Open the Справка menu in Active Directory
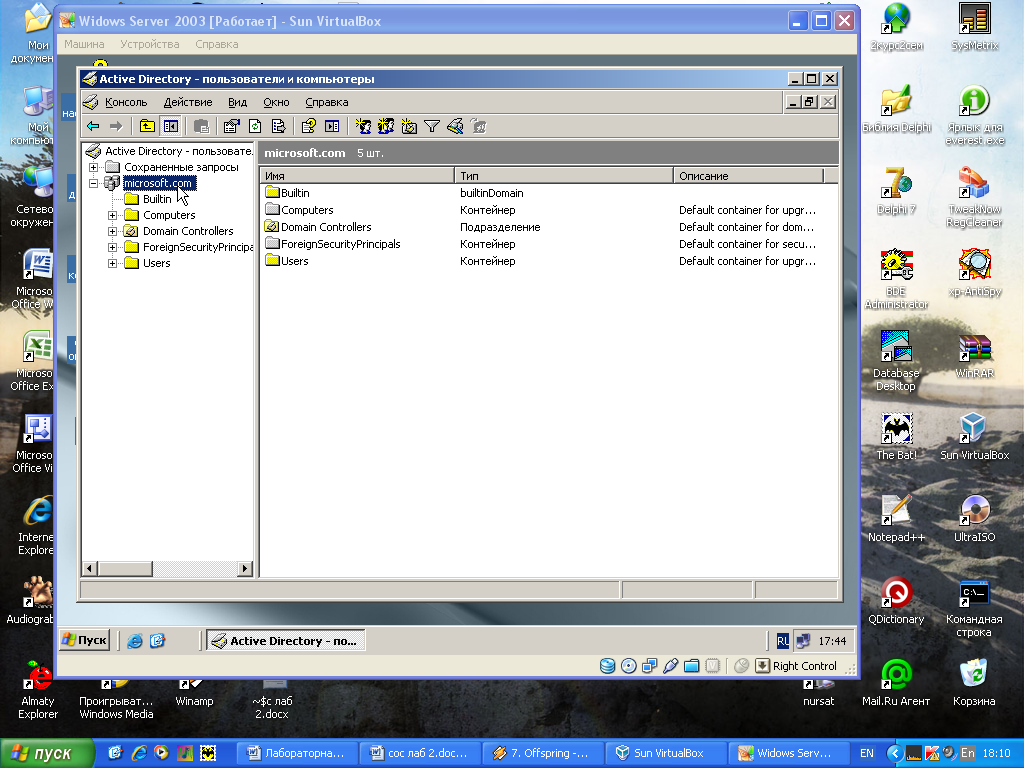 point(327,103)
